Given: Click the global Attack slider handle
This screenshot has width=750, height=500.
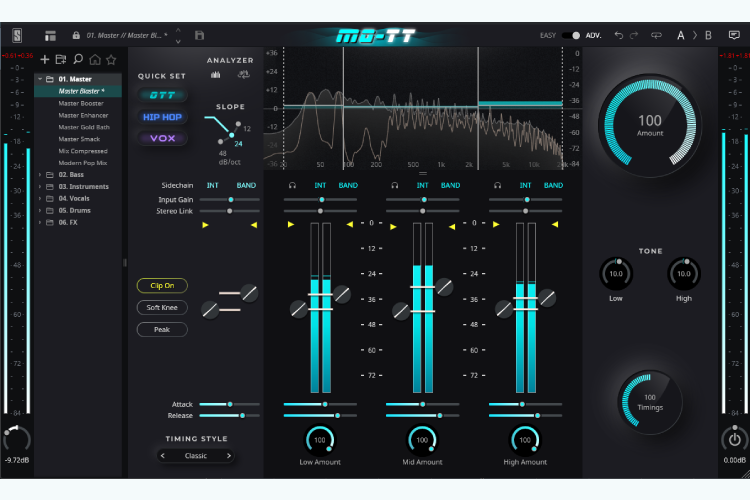Looking at the screenshot, I should pos(230,404).
